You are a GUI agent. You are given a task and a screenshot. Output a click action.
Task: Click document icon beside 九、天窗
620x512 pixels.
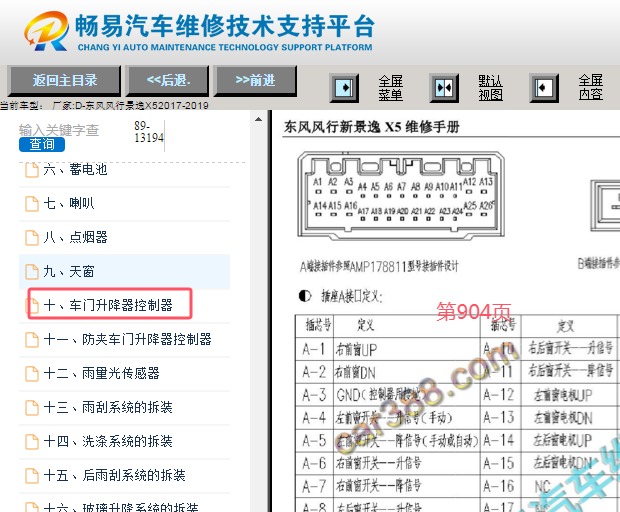tap(32, 272)
